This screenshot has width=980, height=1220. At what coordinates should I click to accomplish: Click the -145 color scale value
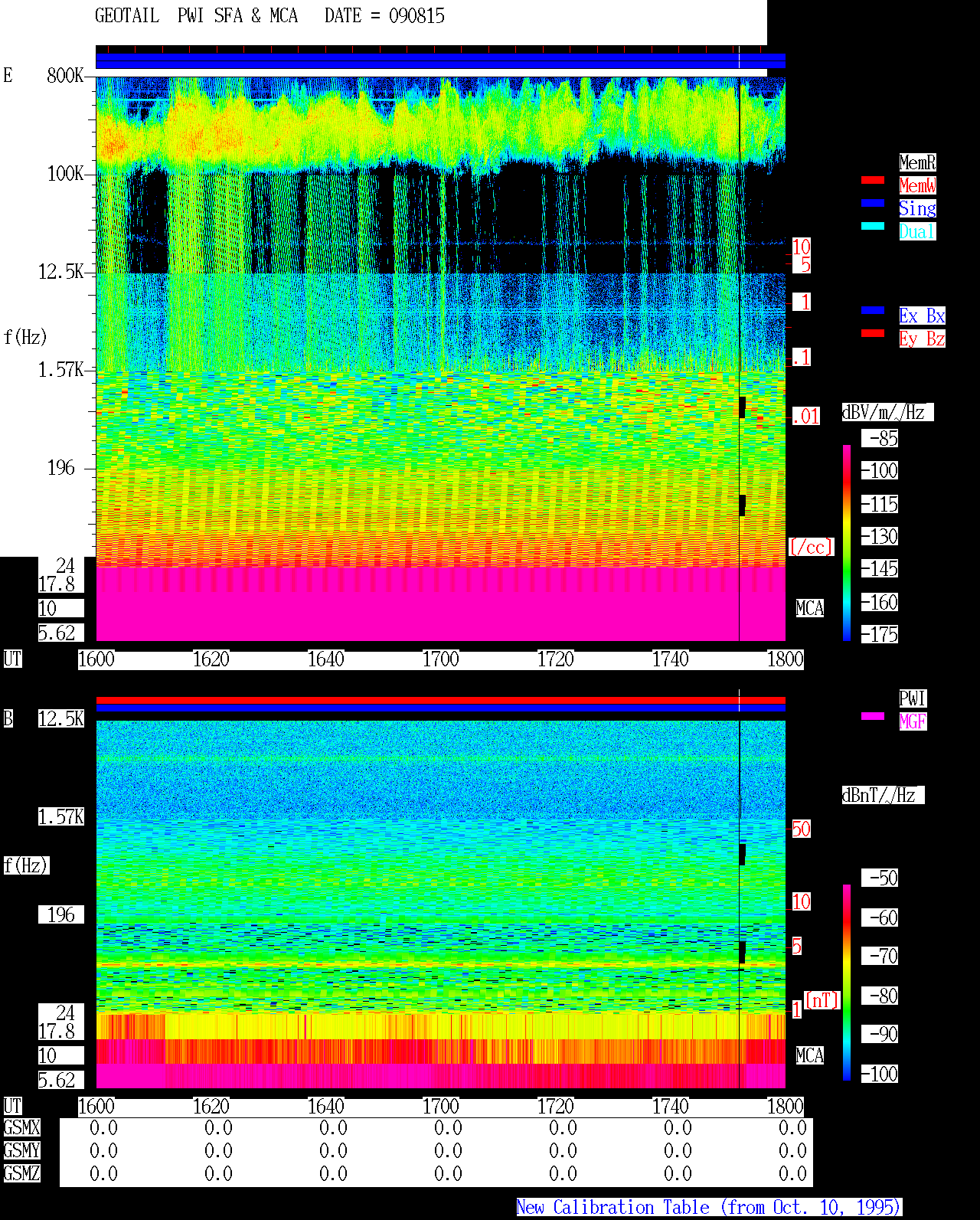(880, 568)
